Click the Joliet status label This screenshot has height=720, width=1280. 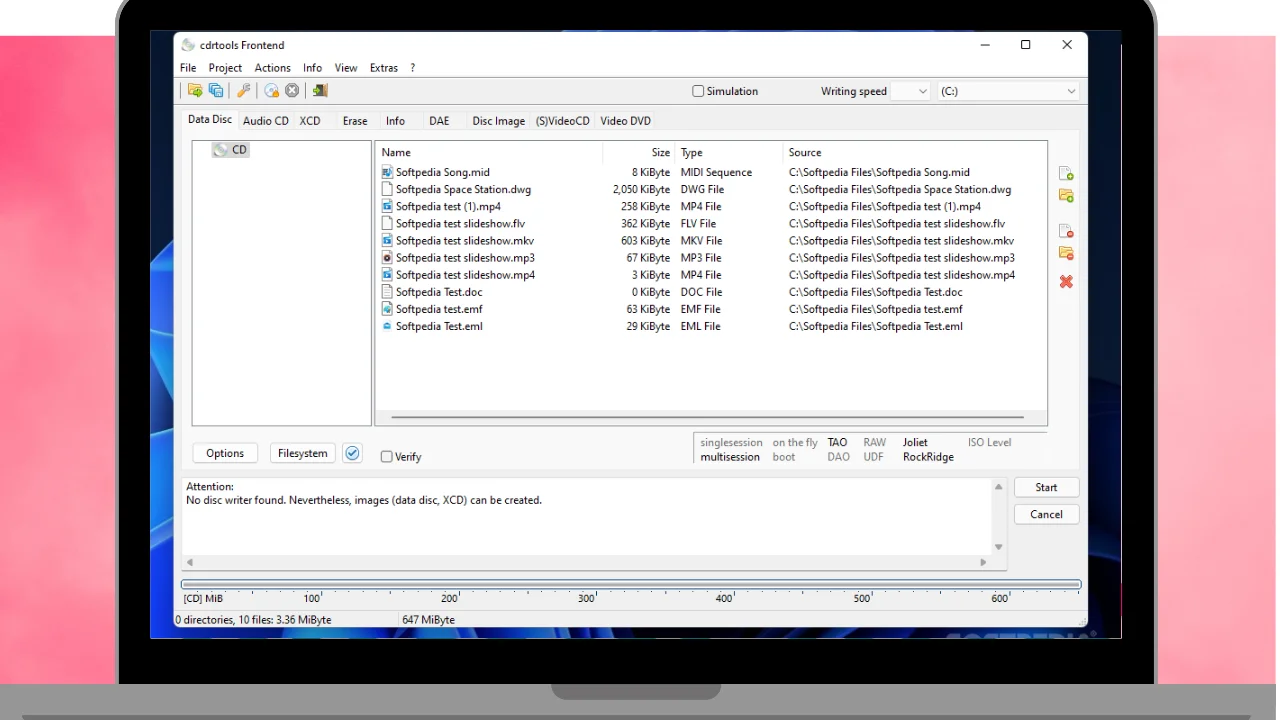915,442
